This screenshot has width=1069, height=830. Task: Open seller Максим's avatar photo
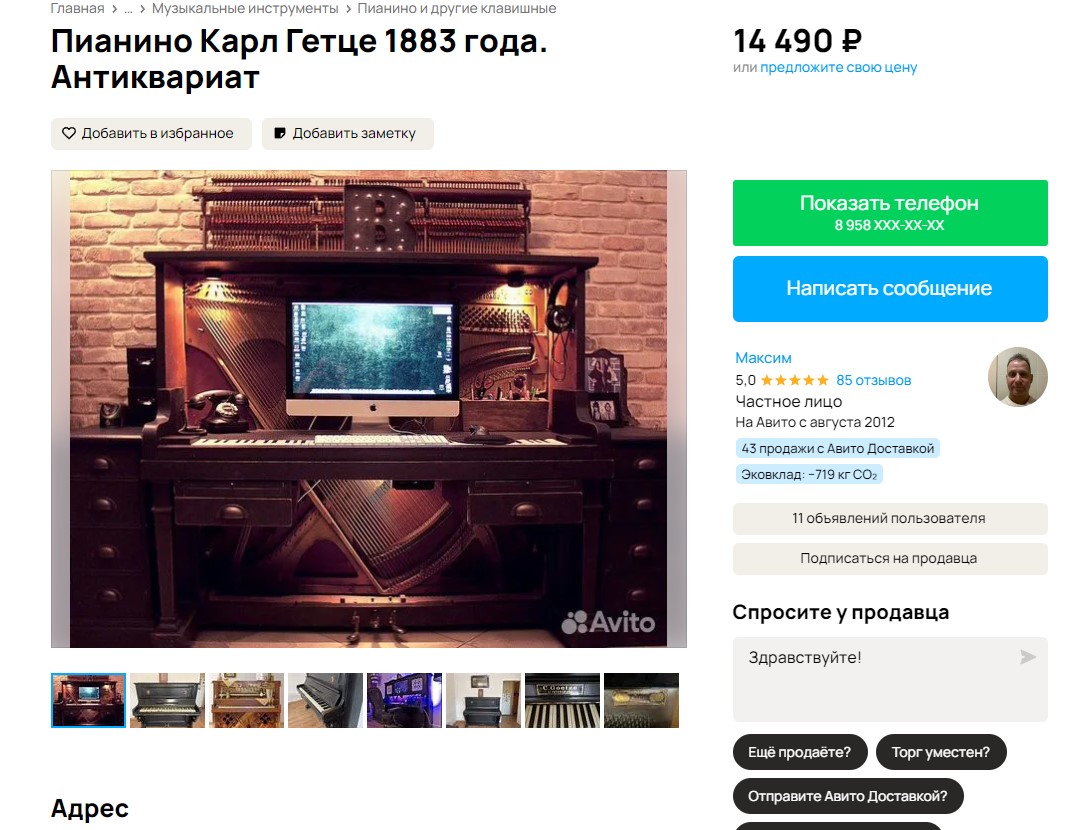(x=1017, y=376)
